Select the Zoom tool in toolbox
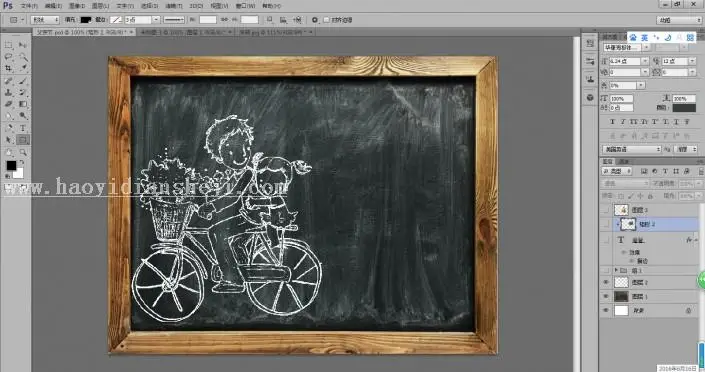This screenshot has width=705, height=372. pos(23,152)
